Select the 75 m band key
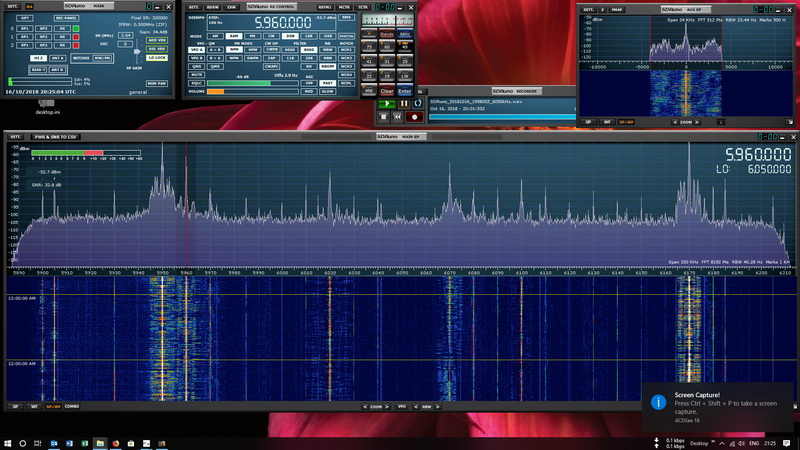The height and width of the screenshot is (450, 800). click(x=369, y=47)
